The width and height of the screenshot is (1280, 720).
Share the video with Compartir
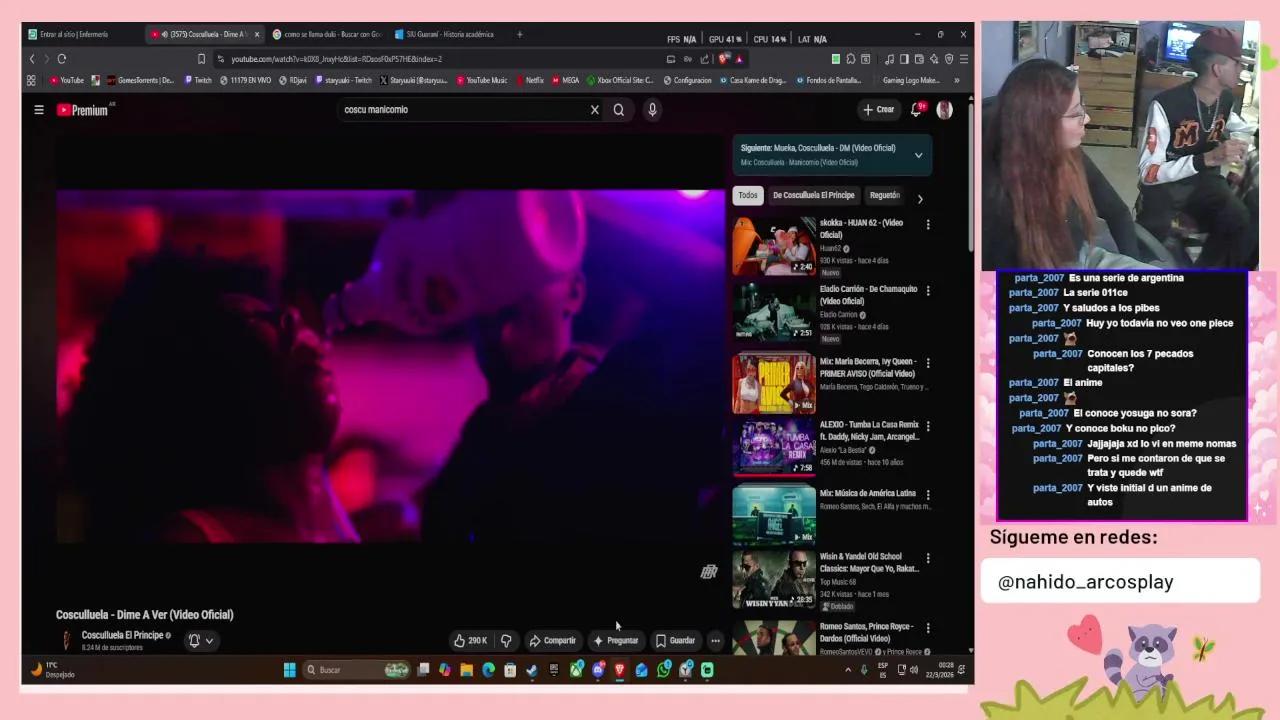click(553, 641)
